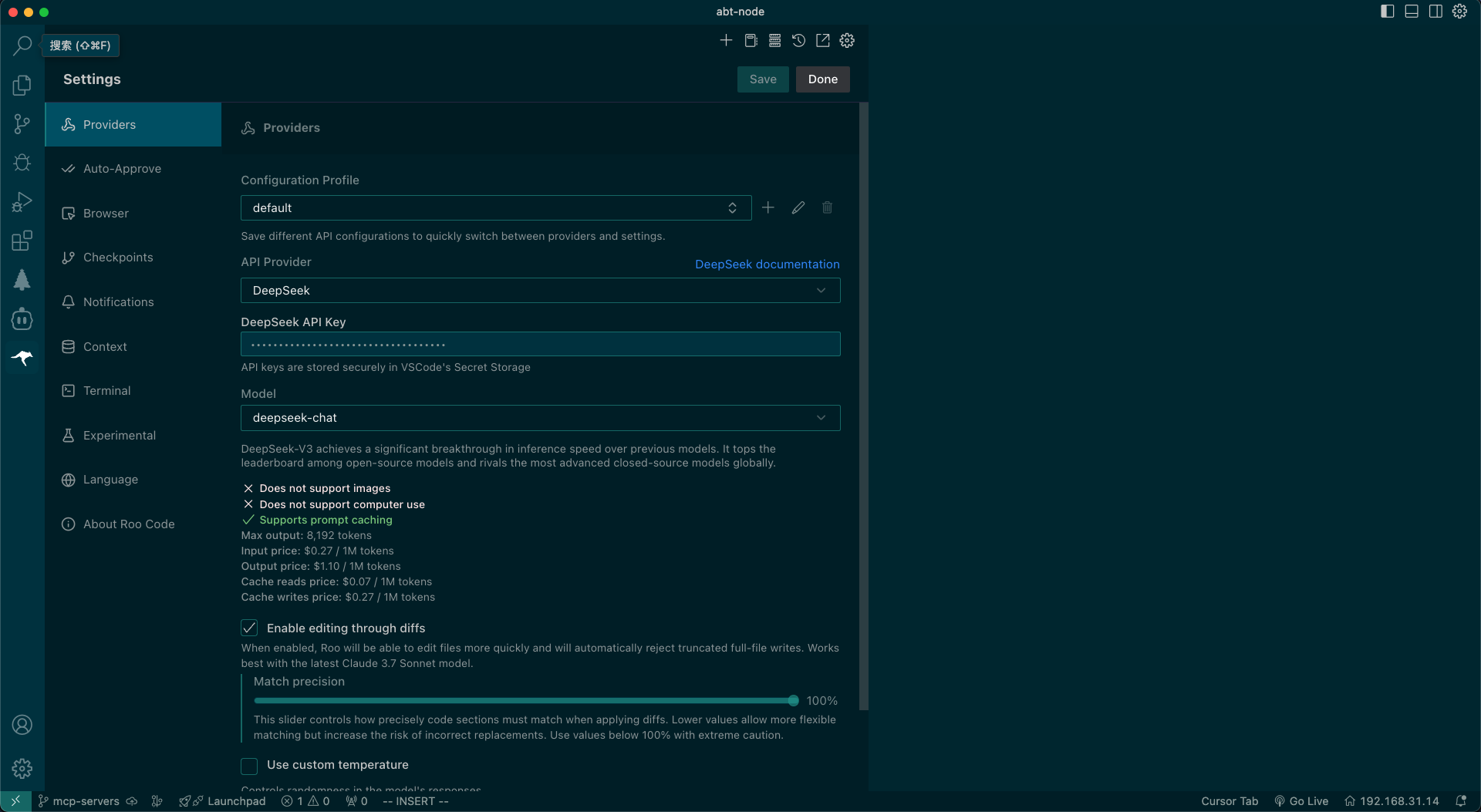Viewport: 1481px width, 812px height.
Task: Go to the Experimental settings tab
Action: point(119,436)
